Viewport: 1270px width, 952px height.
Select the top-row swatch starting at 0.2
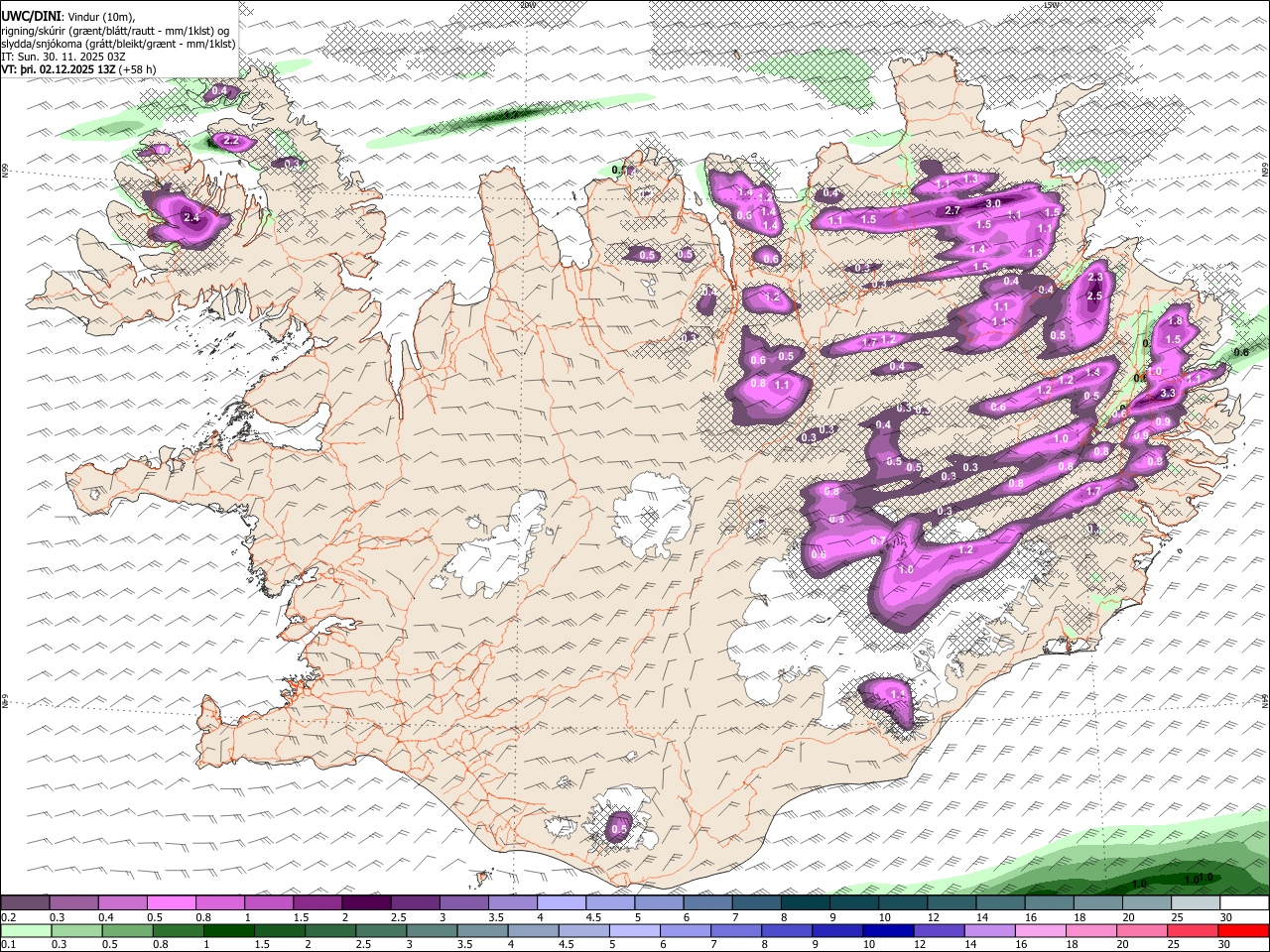25,902
